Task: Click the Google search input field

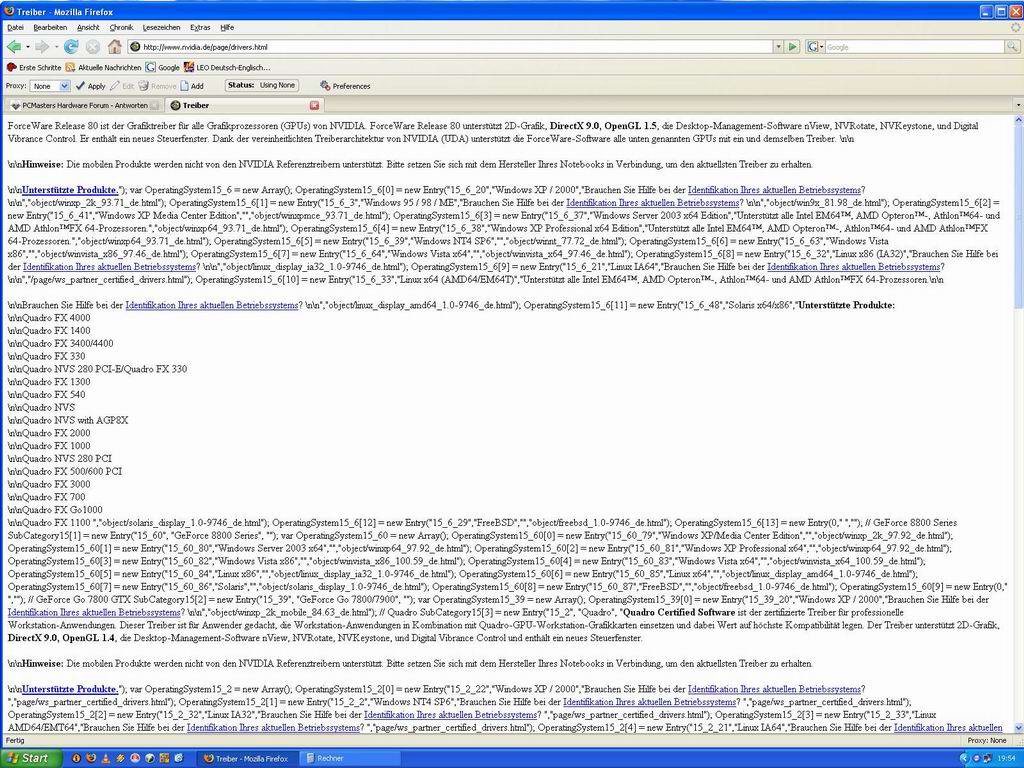Action: point(915,47)
